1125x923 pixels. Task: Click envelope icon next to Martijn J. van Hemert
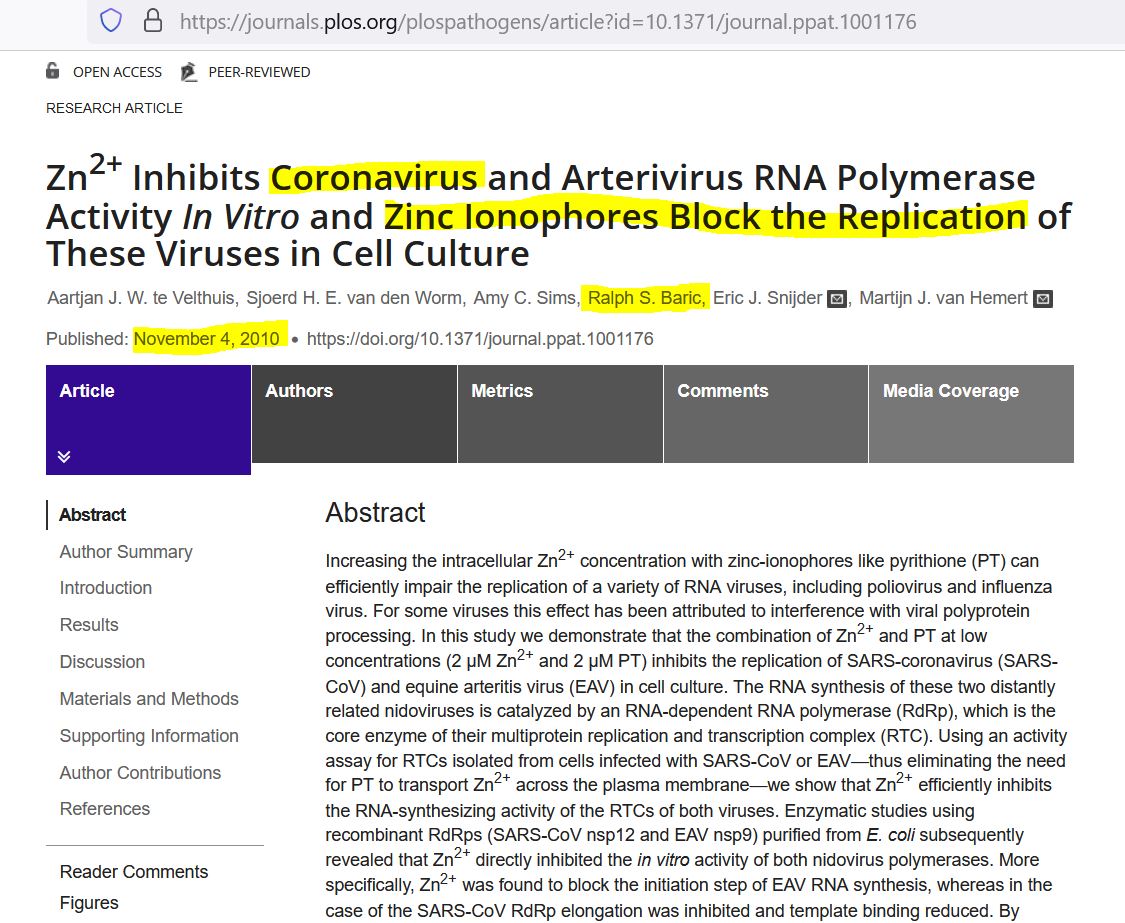coord(1042,299)
